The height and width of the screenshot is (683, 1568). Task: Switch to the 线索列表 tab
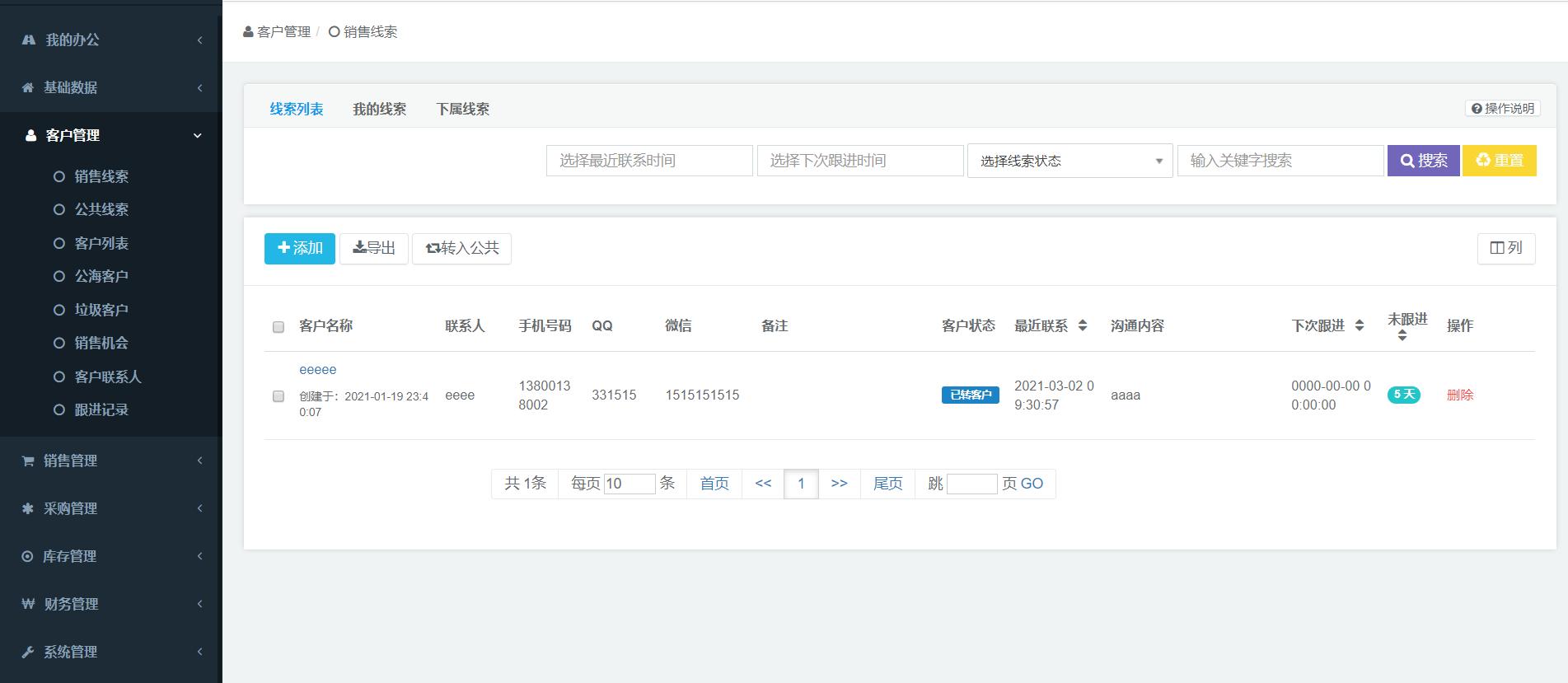click(x=297, y=109)
